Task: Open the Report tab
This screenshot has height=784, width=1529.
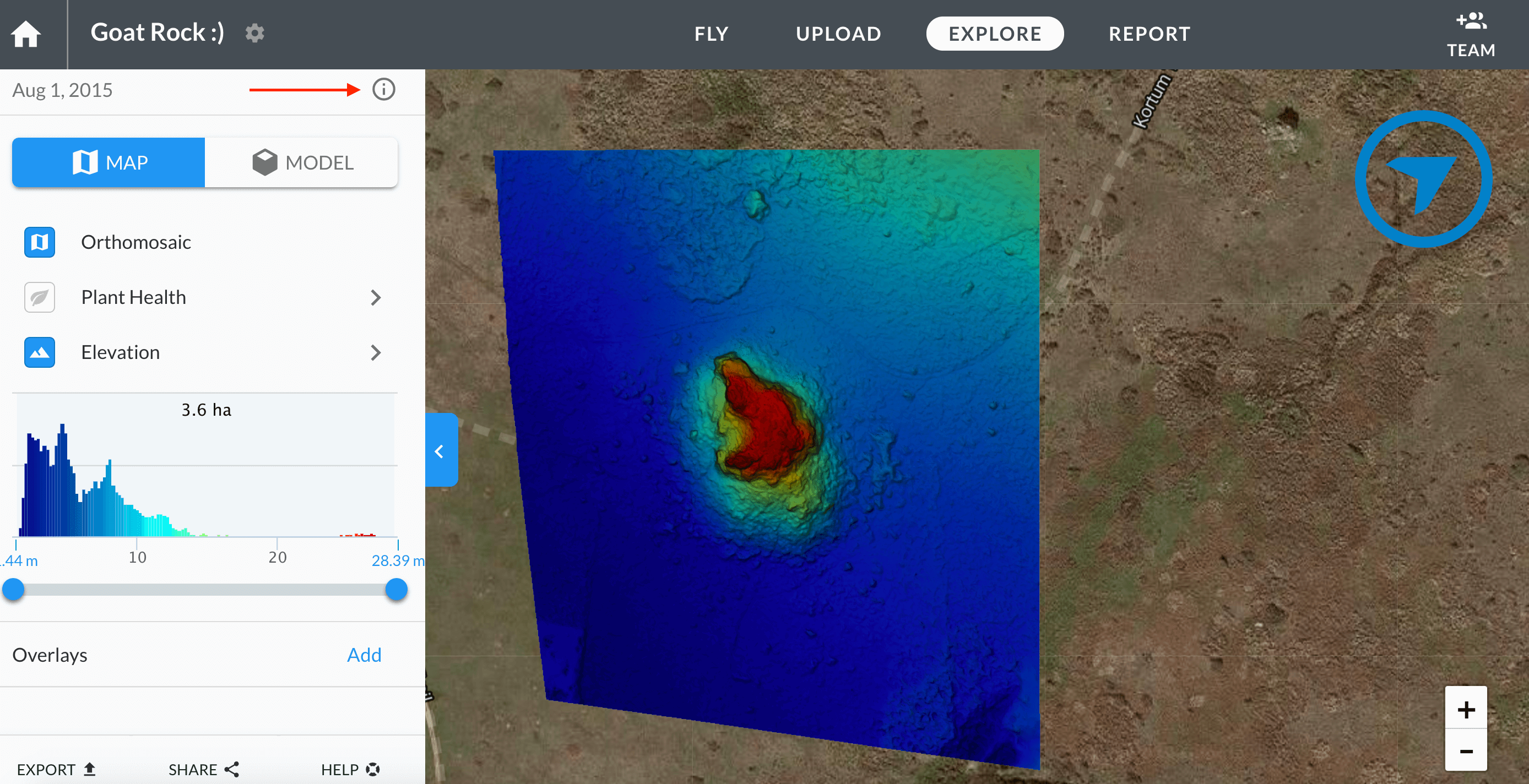Action: 1149,34
